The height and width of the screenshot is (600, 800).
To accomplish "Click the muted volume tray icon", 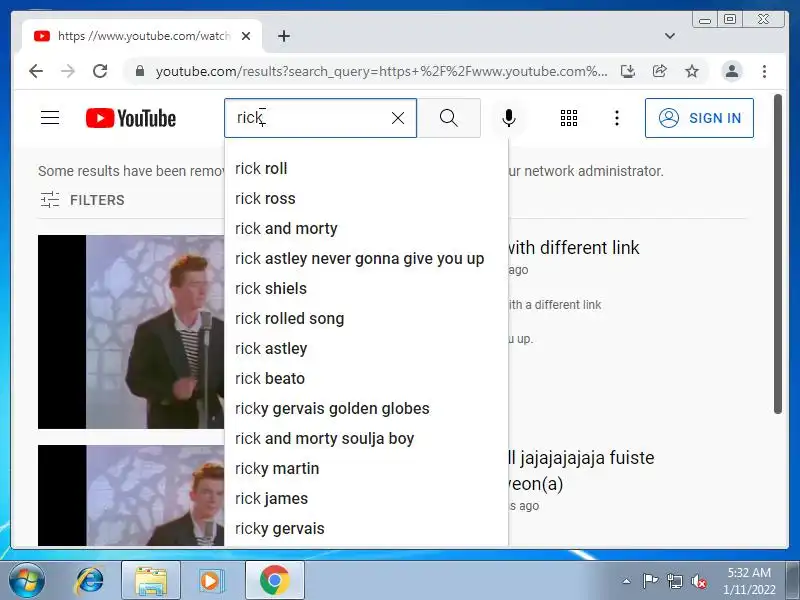I will click(x=698, y=581).
